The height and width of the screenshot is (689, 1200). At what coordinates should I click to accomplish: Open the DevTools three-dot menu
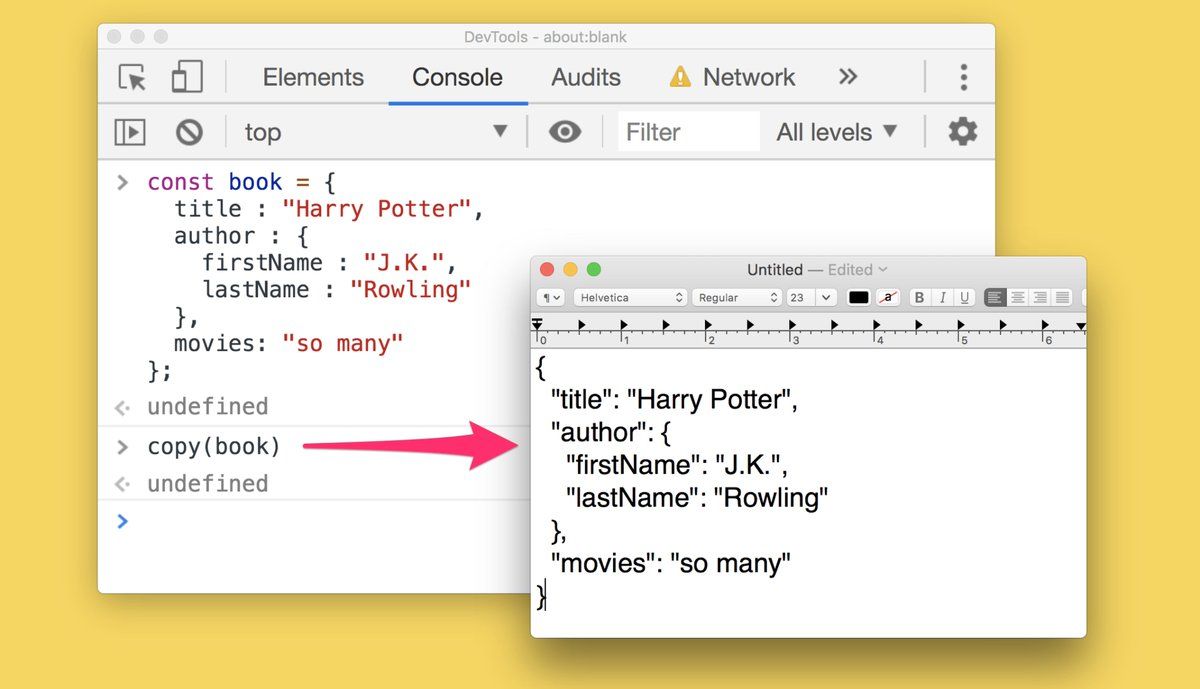click(x=963, y=77)
